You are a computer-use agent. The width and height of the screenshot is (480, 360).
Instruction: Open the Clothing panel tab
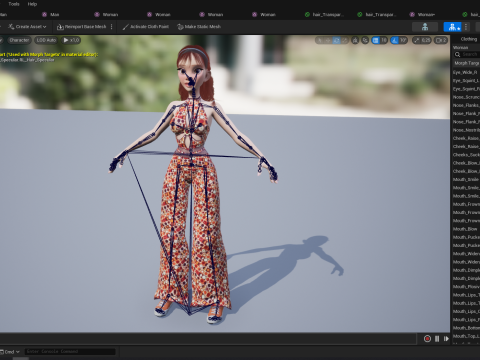(x=469, y=39)
